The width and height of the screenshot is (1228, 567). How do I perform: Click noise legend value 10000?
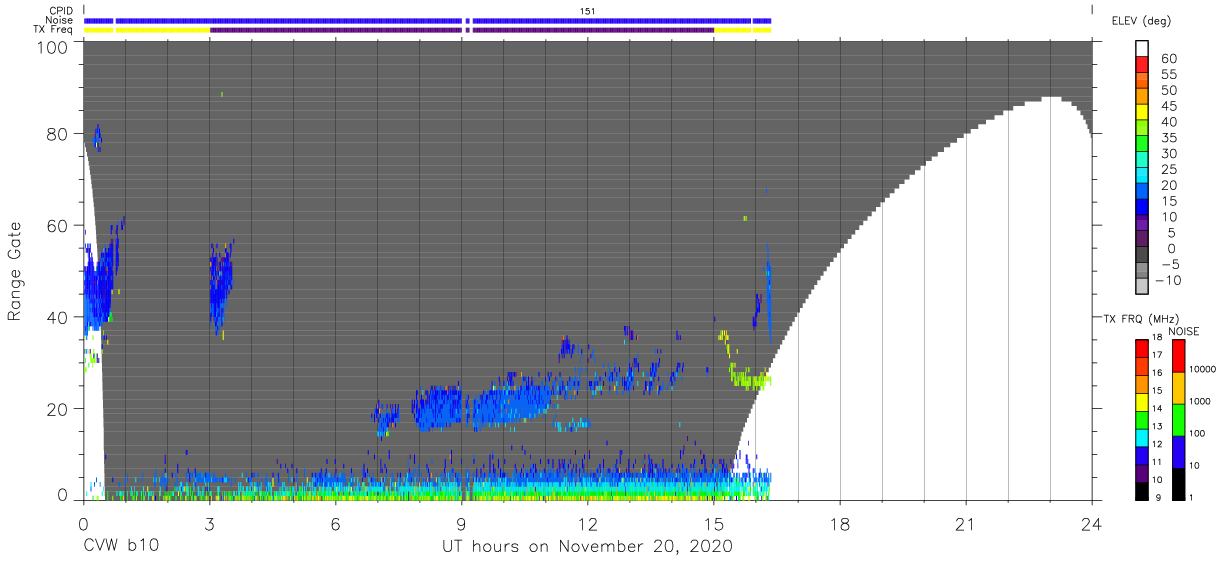point(1202,369)
